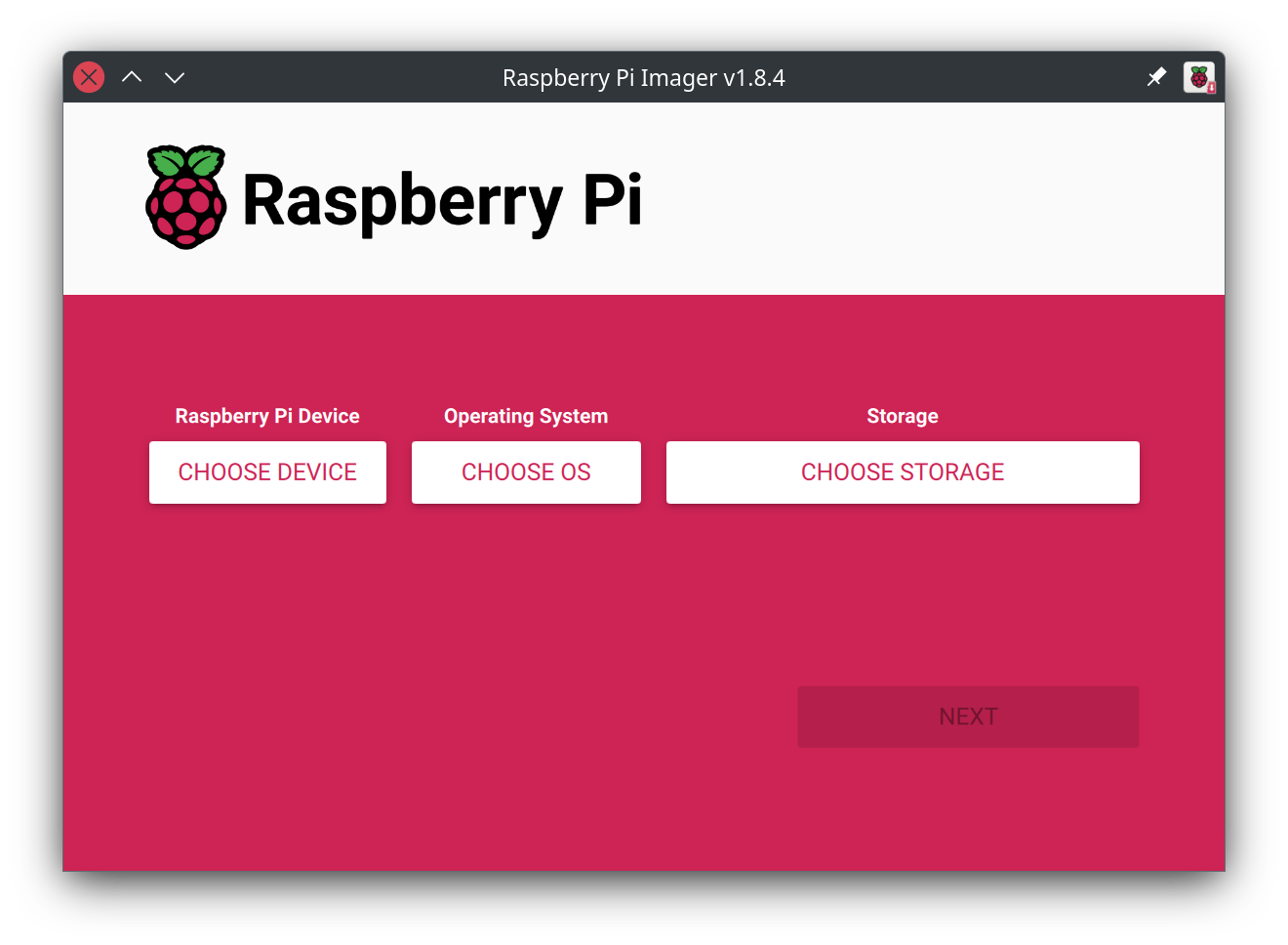
Task: Open the CHOOSE OS selection list
Action: 526,472
